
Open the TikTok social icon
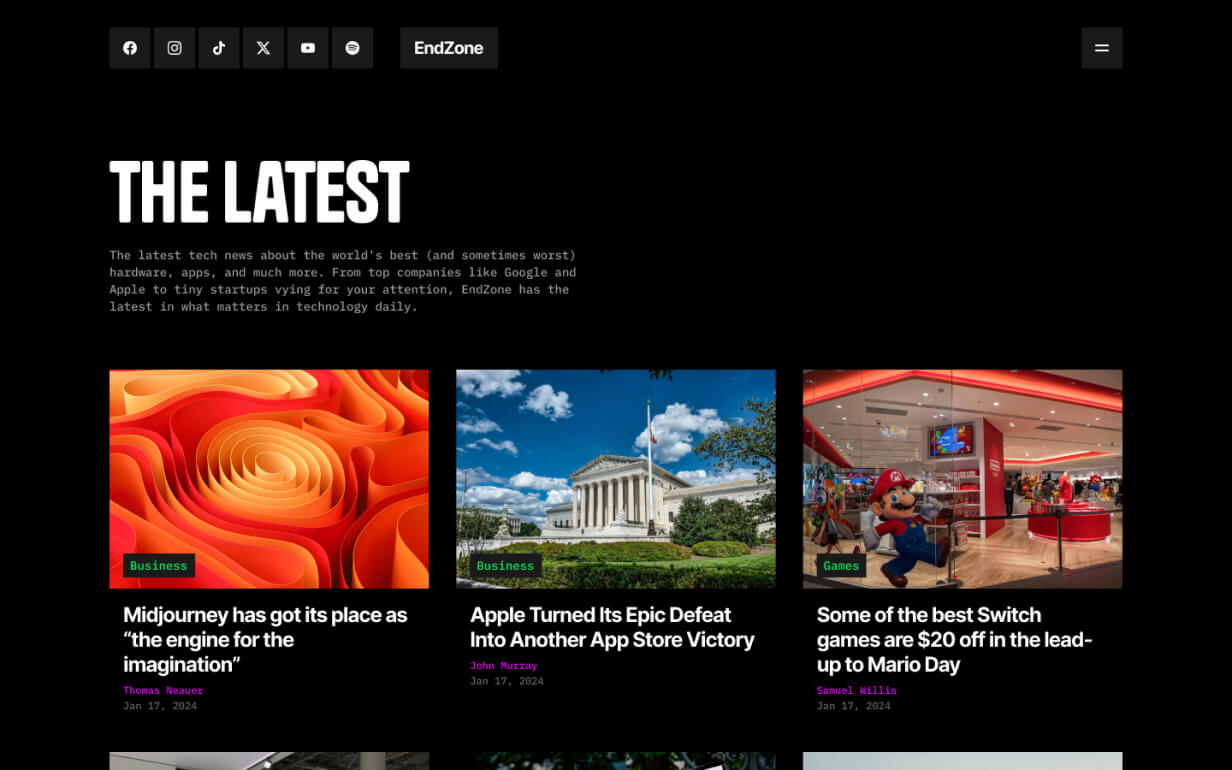point(219,48)
